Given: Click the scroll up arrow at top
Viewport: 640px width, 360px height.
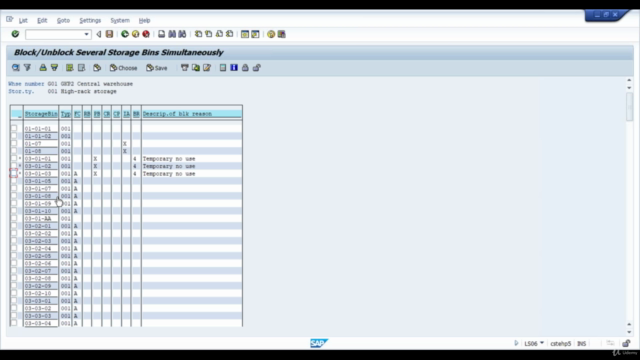Looking at the screenshot, I should [629, 80].
